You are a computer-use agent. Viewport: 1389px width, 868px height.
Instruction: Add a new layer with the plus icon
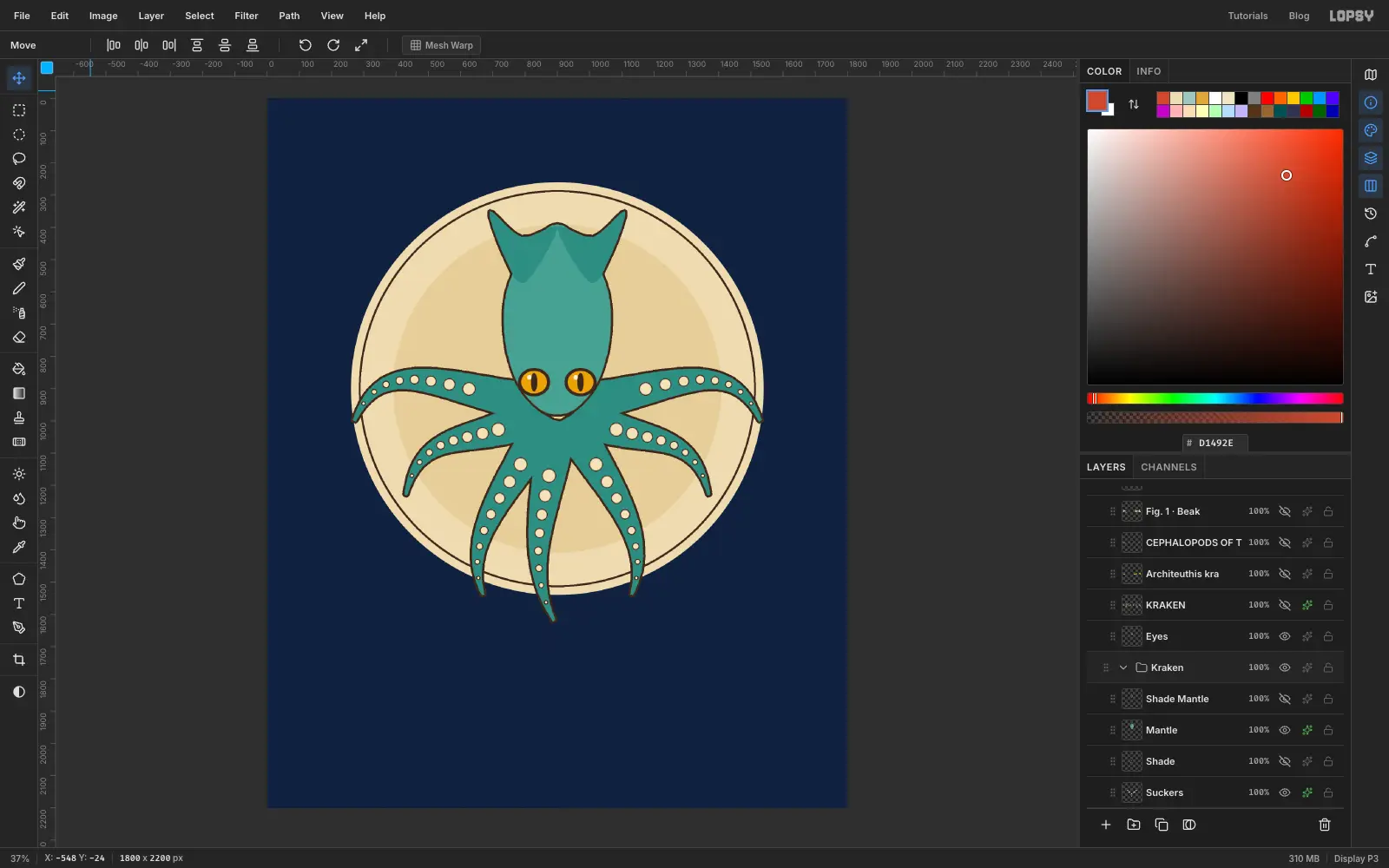pyautogui.click(x=1106, y=825)
